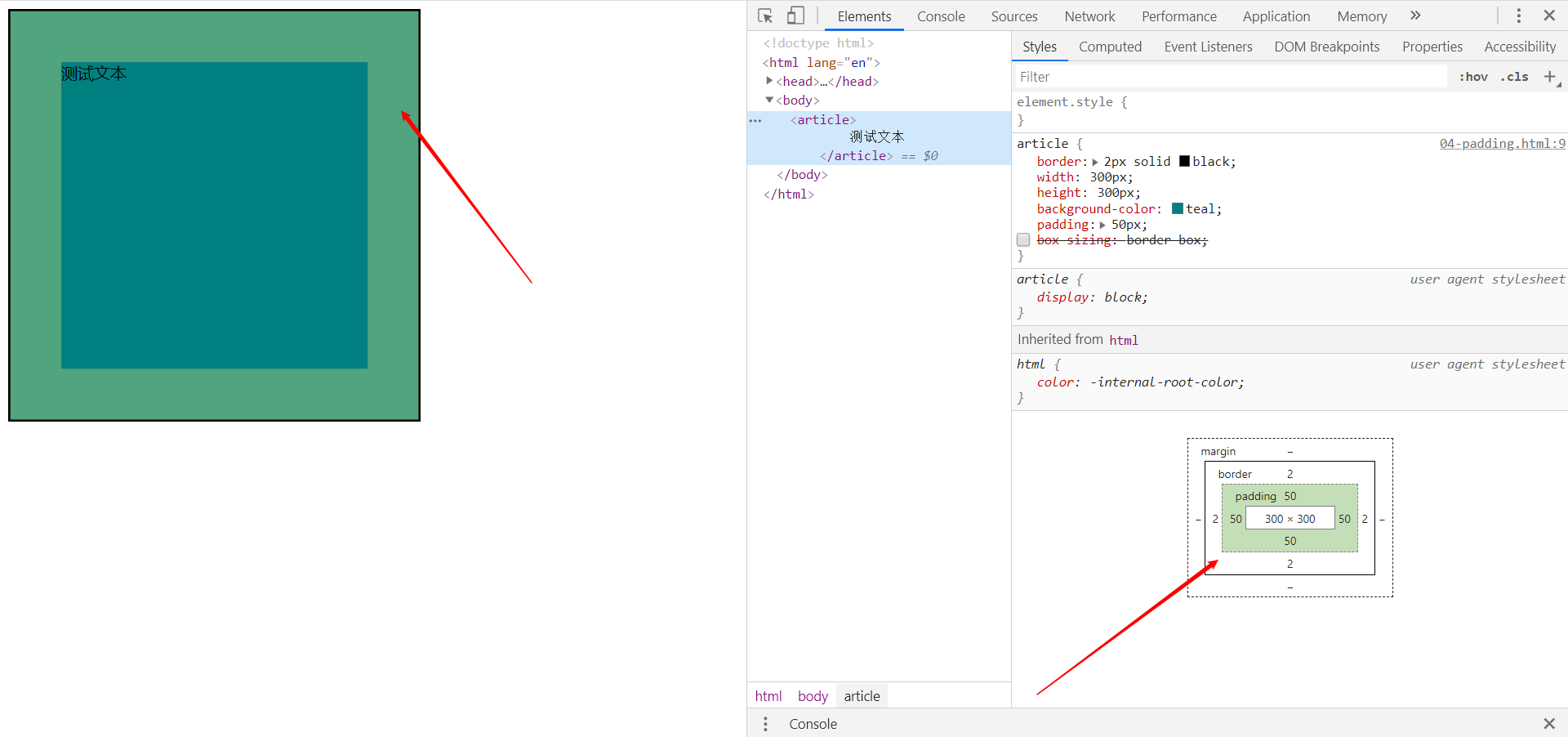Image resolution: width=1568 pixels, height=737 pixels.
Task: Switch to the Console tab
Action: pyautogui.click(x=941, y=16)
